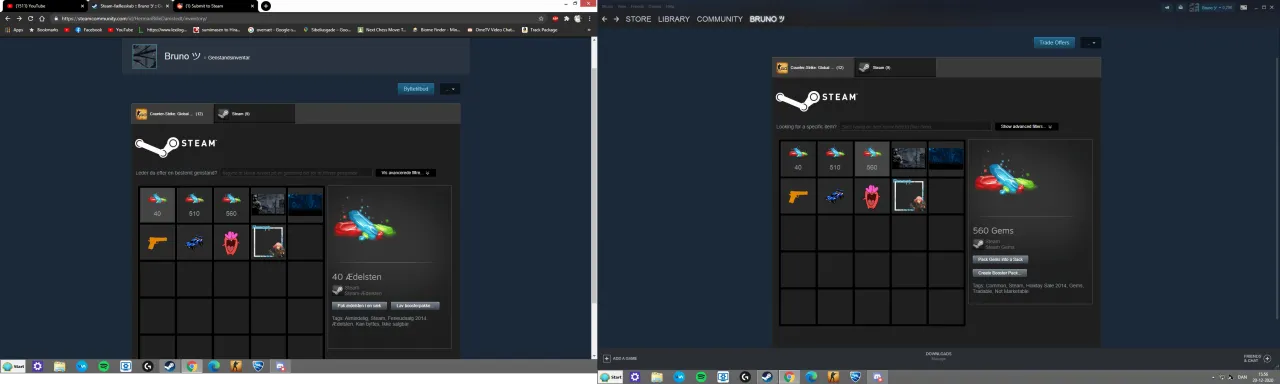Open Chrome three-dot menu
The image size is (1280, 384).
(590, 18)
